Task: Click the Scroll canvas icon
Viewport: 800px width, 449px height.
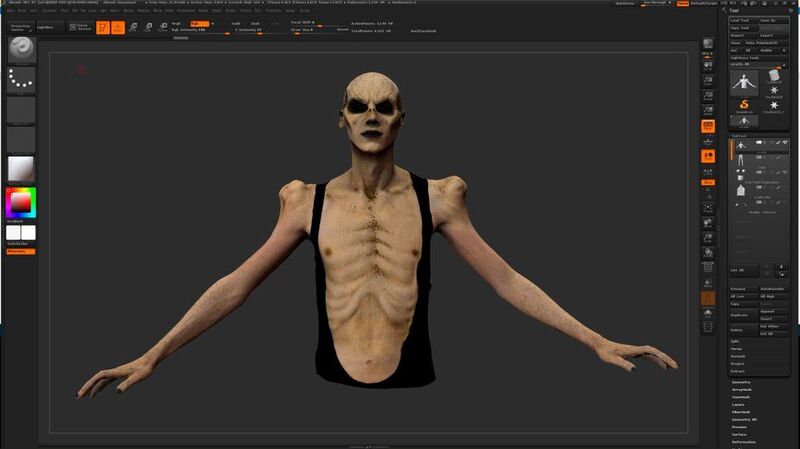Action: [708, 66]
